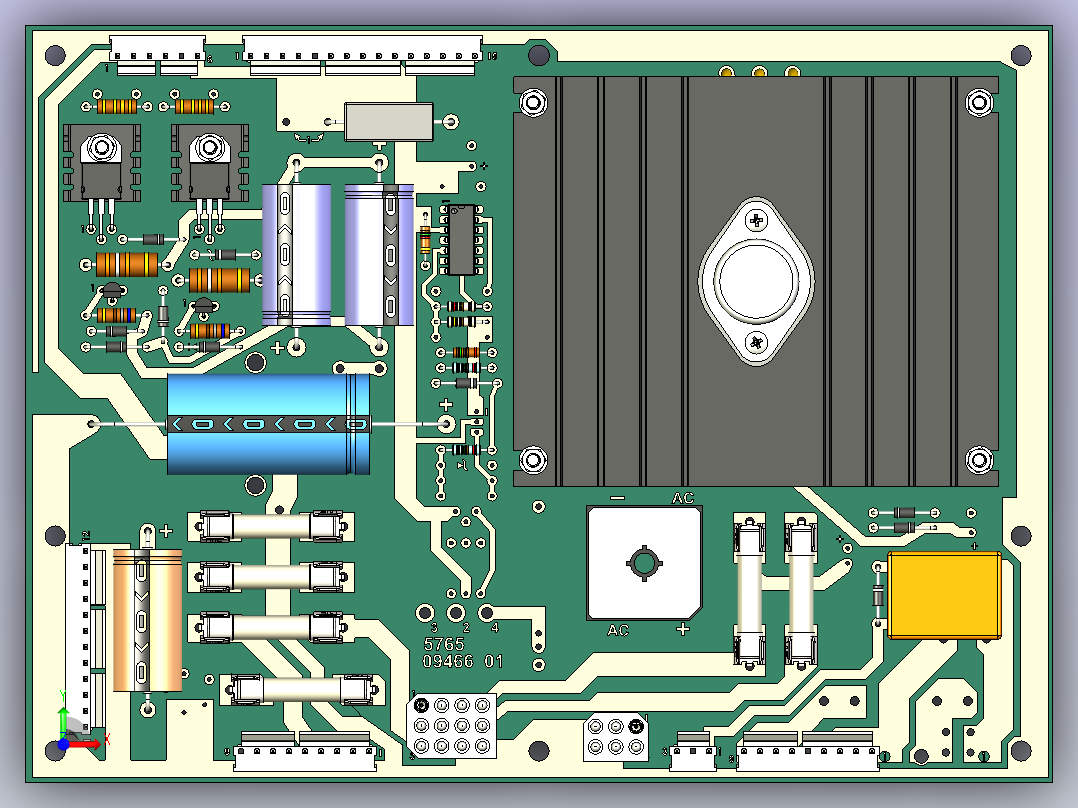The height and width of the screenshot is (808, 1078).
Task: Pick the topmost horizontal fuse
Action: (271, 527)
